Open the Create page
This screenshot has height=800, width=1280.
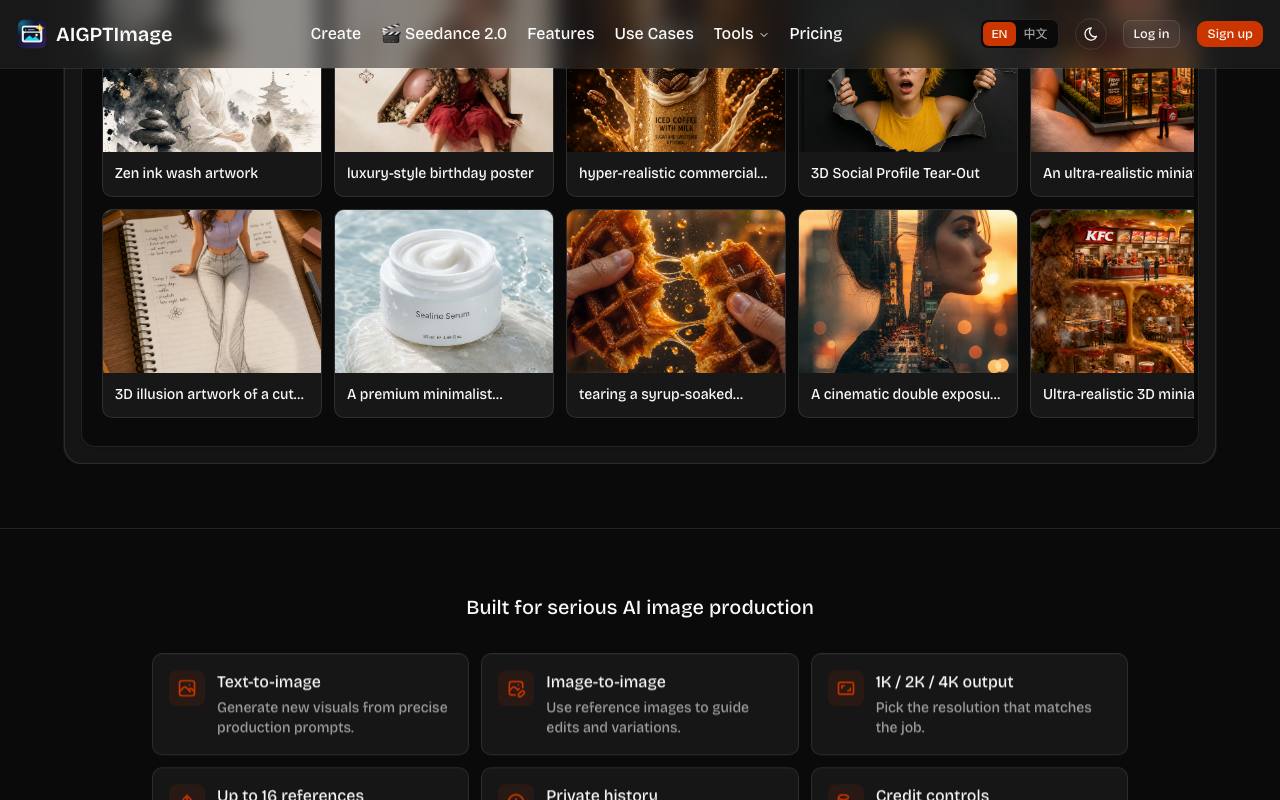tap(336, 34)
